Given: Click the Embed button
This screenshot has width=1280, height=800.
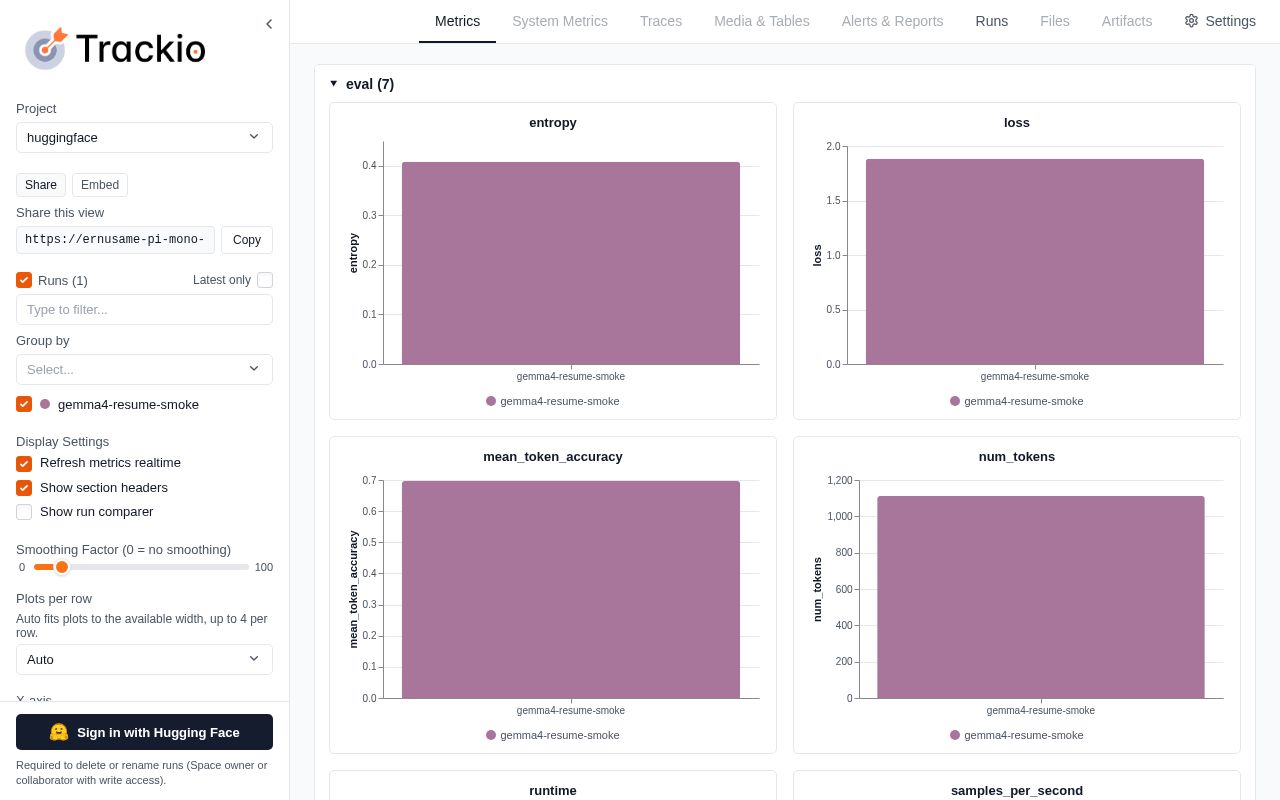Looking at the screenshot, I should click(x=100, y=185).
